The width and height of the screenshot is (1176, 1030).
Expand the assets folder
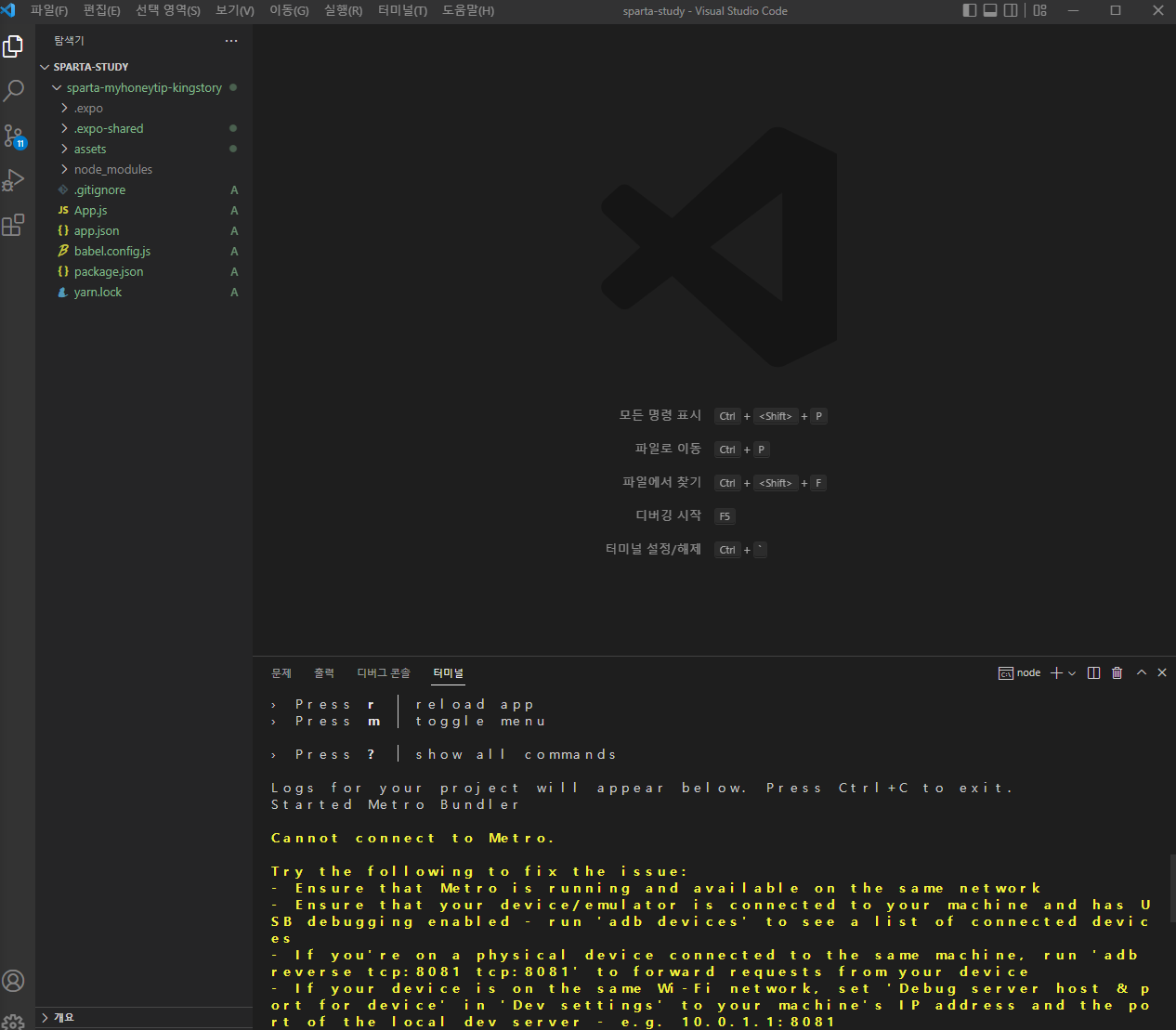(x=144, y=149)
